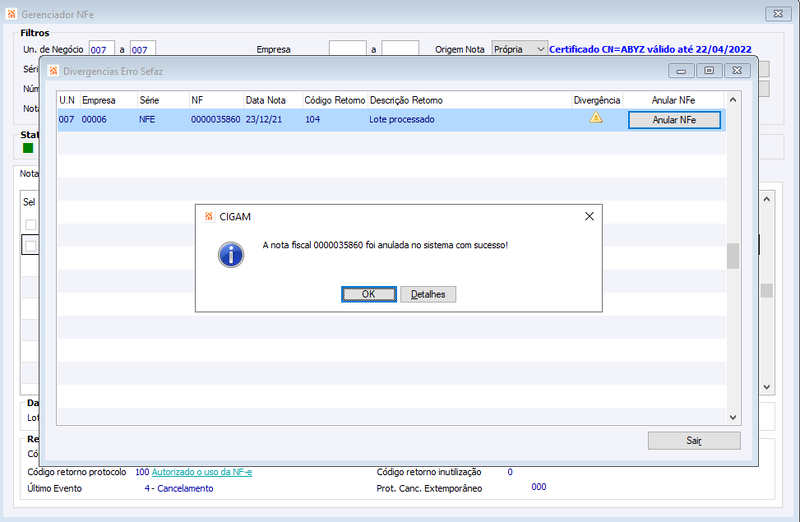
Task: Click Sair in Divergencias Erro Sefaz window
Action: [x=694, y=440]
